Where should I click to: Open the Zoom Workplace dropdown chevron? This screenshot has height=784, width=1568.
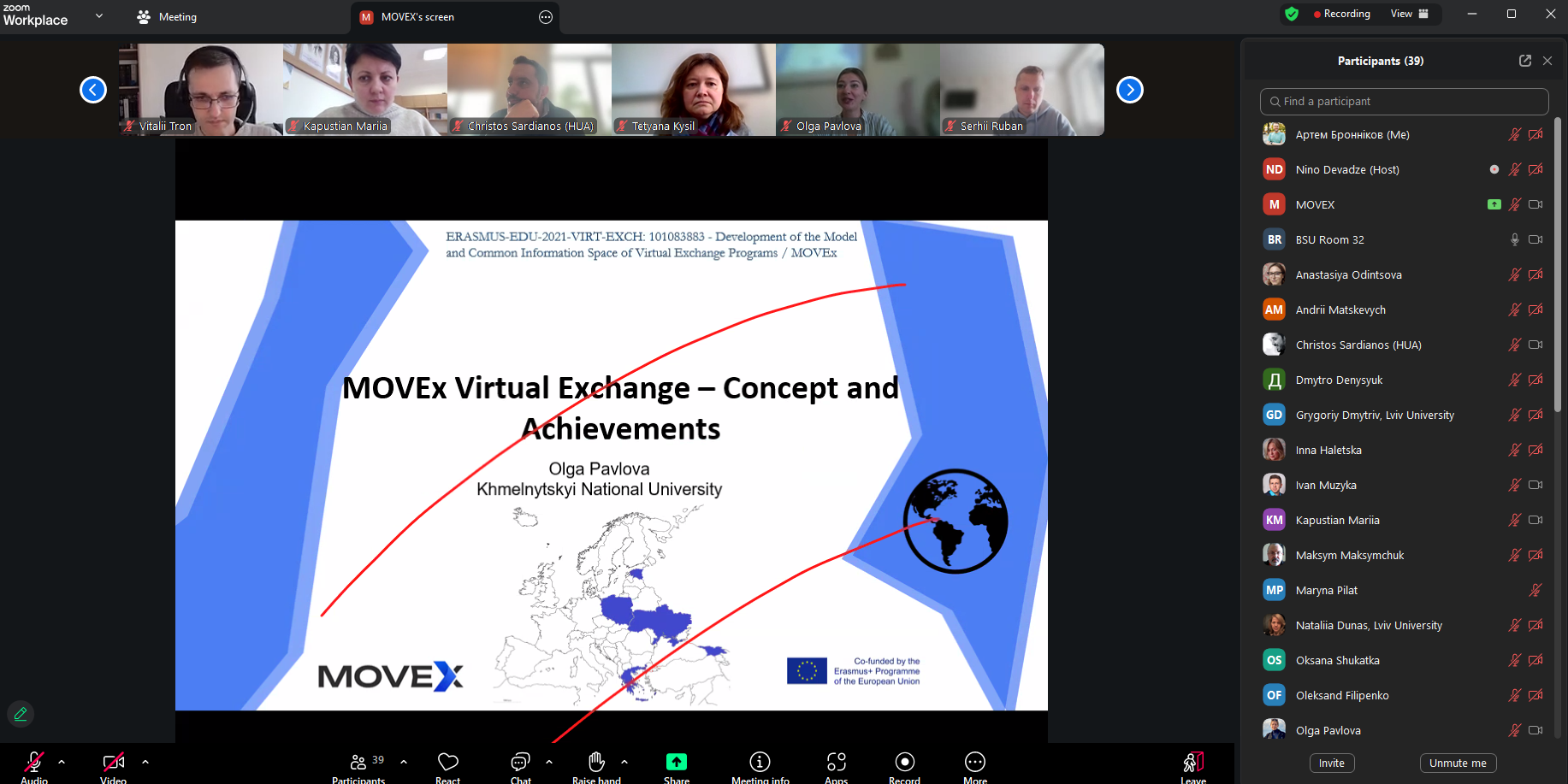tap(99, 16)
